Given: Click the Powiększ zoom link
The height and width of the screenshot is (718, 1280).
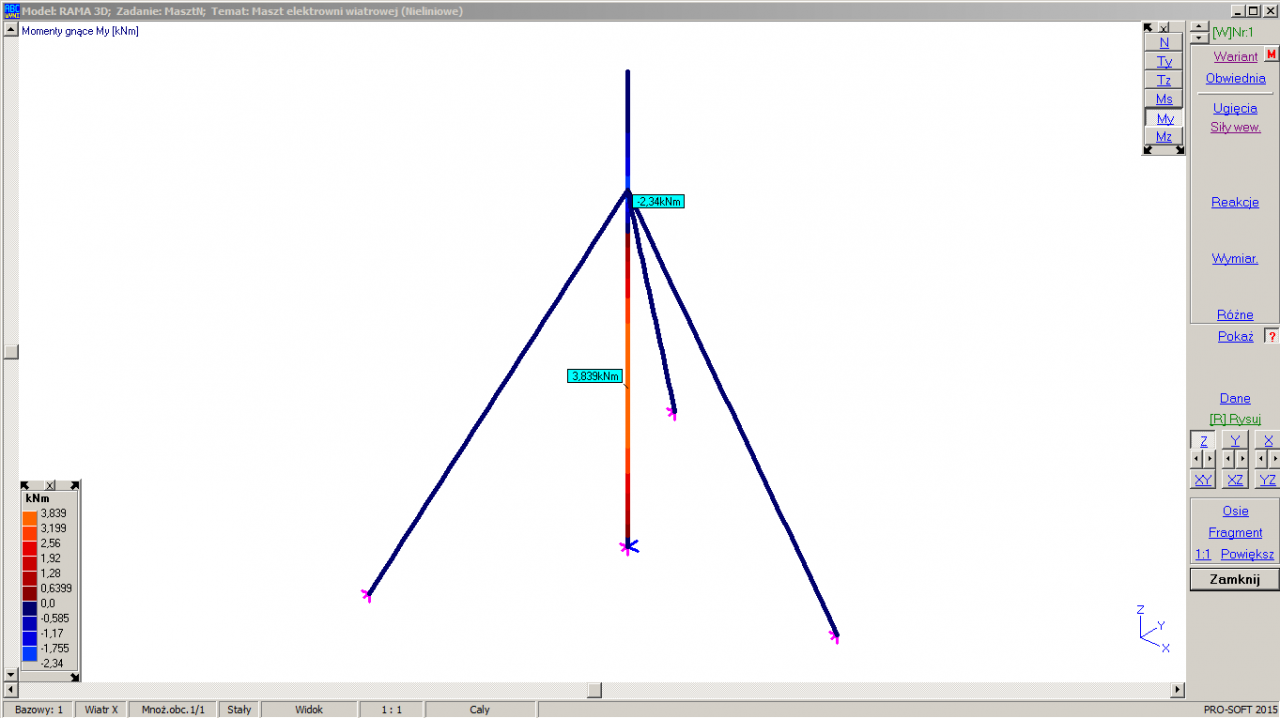Looking at the screenshot, I should [x=1247, y=554].
